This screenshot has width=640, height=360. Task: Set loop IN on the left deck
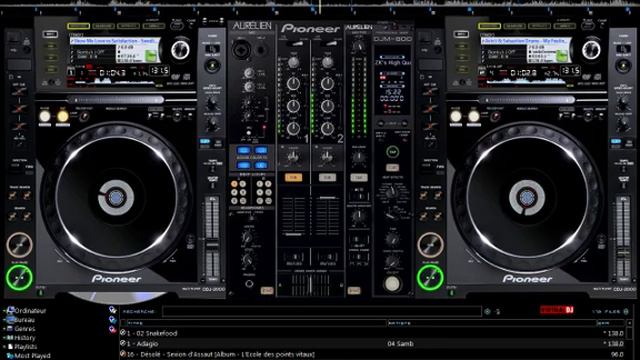coord(45,116)
